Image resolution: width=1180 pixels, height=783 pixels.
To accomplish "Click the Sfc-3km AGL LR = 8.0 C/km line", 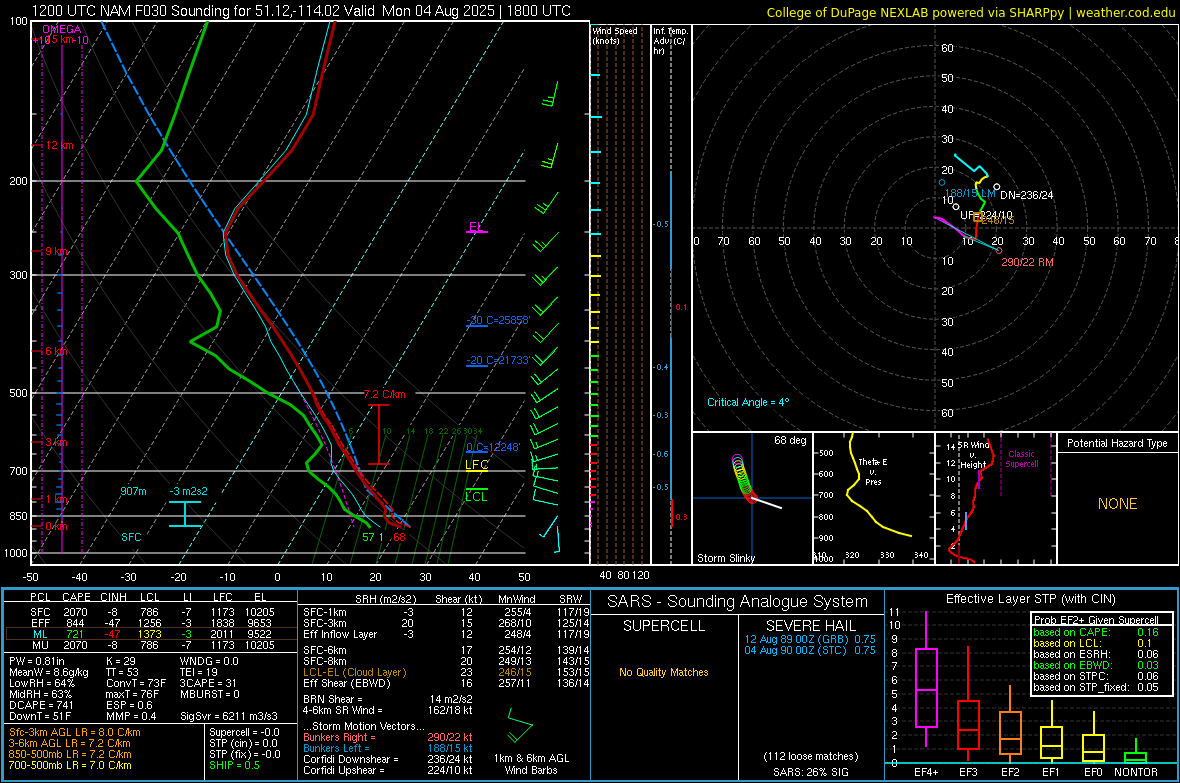I will pos(75,732).
